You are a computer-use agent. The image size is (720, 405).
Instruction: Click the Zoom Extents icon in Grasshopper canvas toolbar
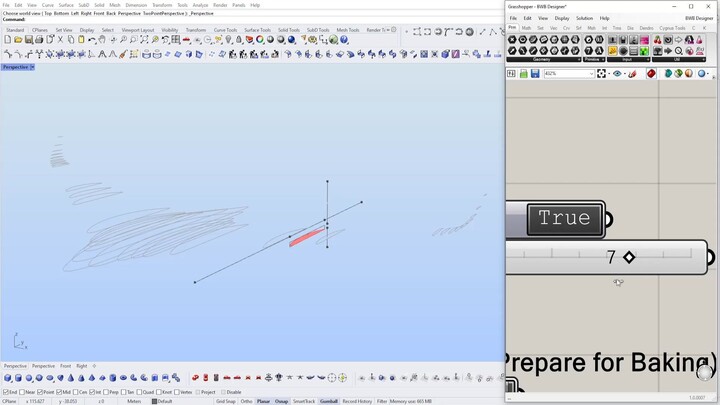coord(601,74)
